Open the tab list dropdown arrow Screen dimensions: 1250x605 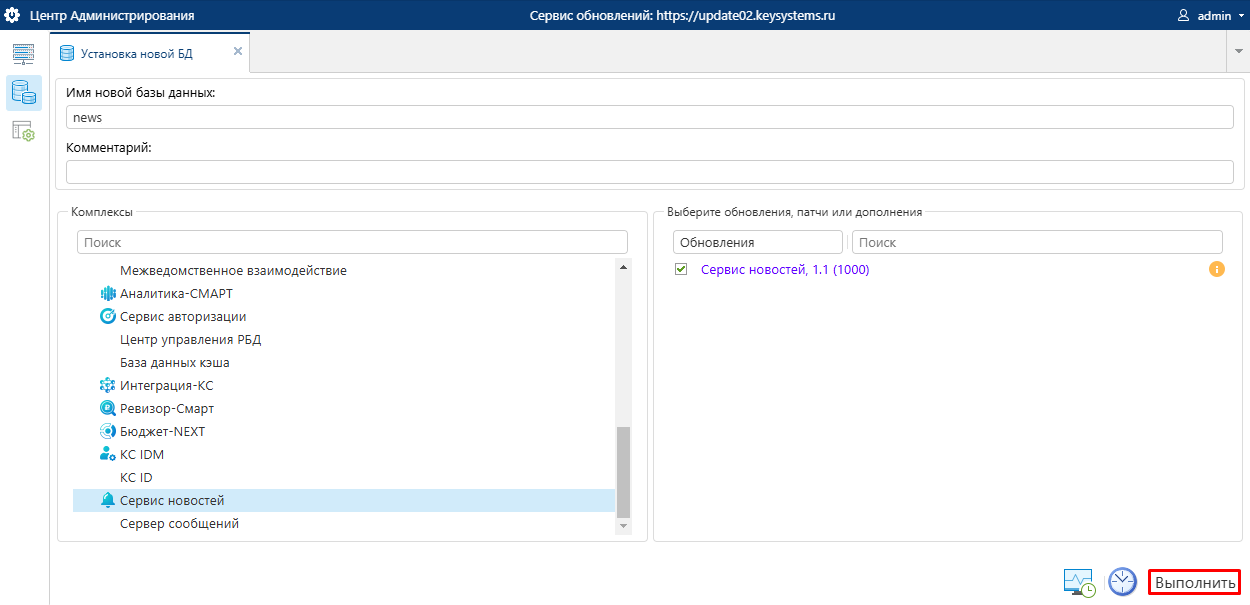1238,51
